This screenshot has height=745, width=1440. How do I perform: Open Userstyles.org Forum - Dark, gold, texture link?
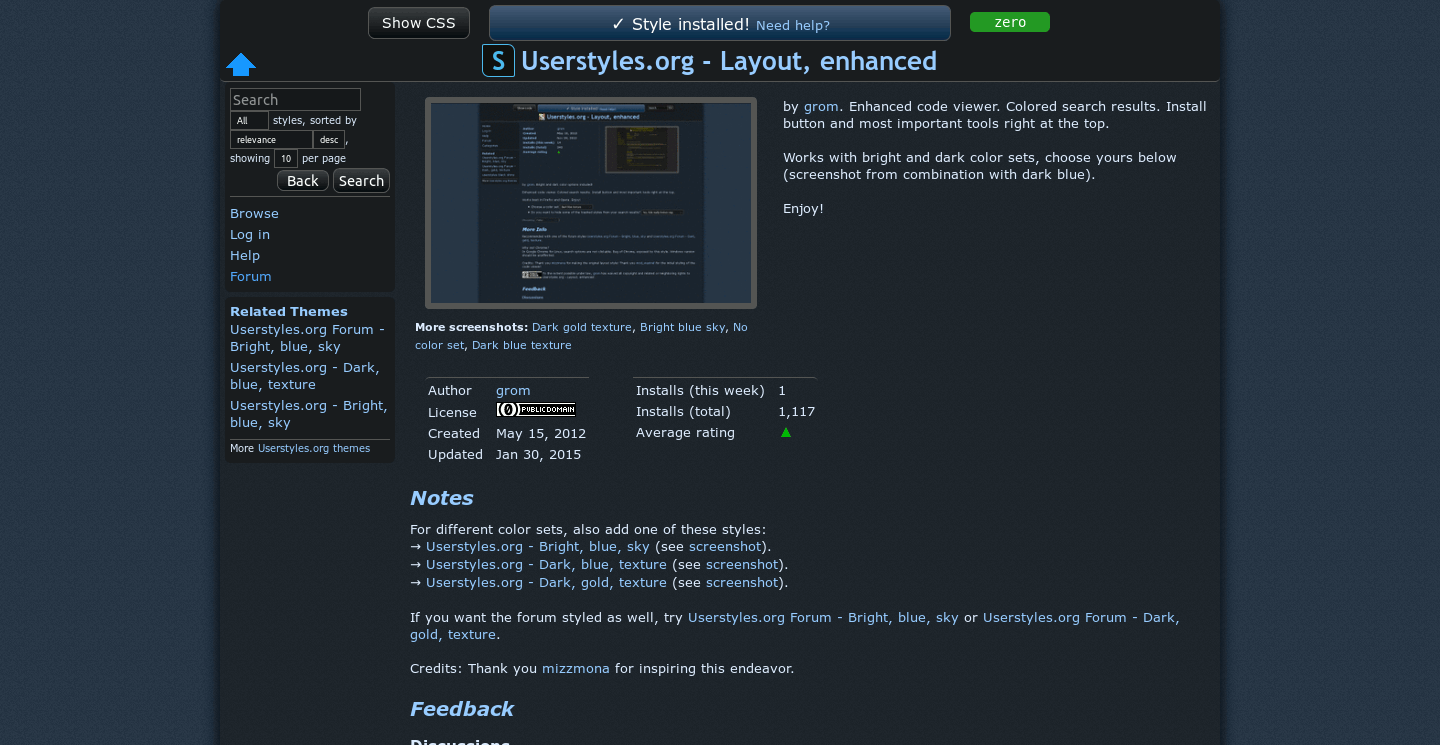(795, 626)
